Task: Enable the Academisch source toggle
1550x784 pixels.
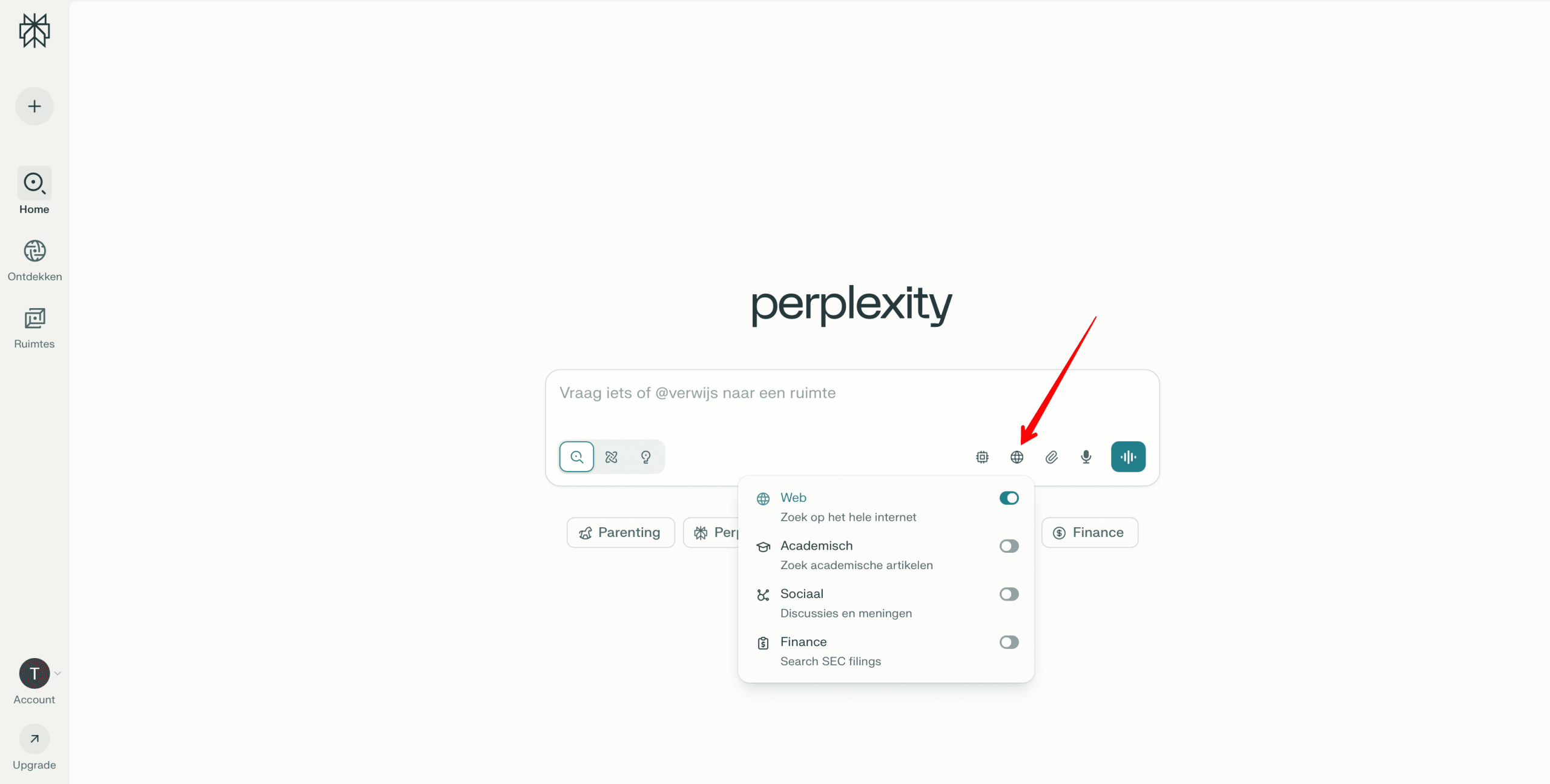Action: [x=1009, y=546]
